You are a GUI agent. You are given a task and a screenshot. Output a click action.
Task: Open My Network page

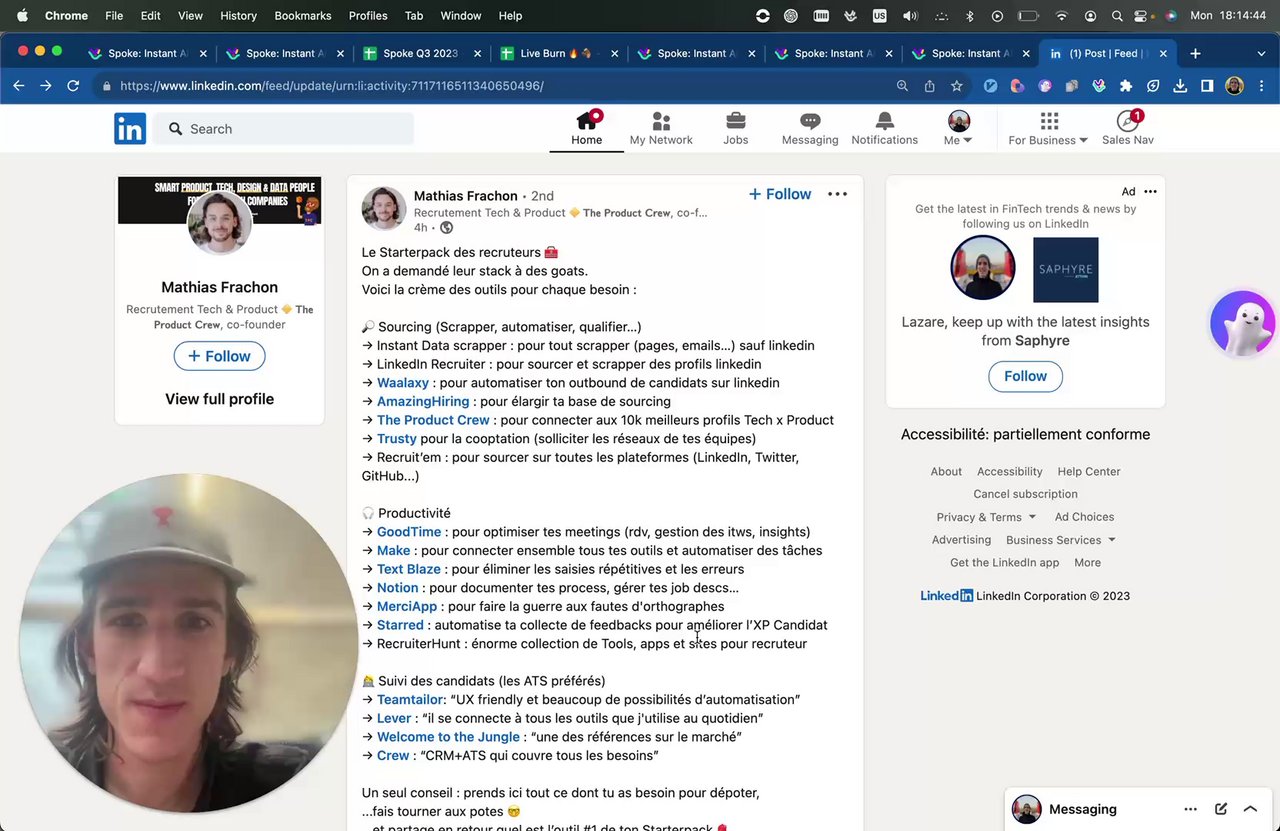click(661, 129)
